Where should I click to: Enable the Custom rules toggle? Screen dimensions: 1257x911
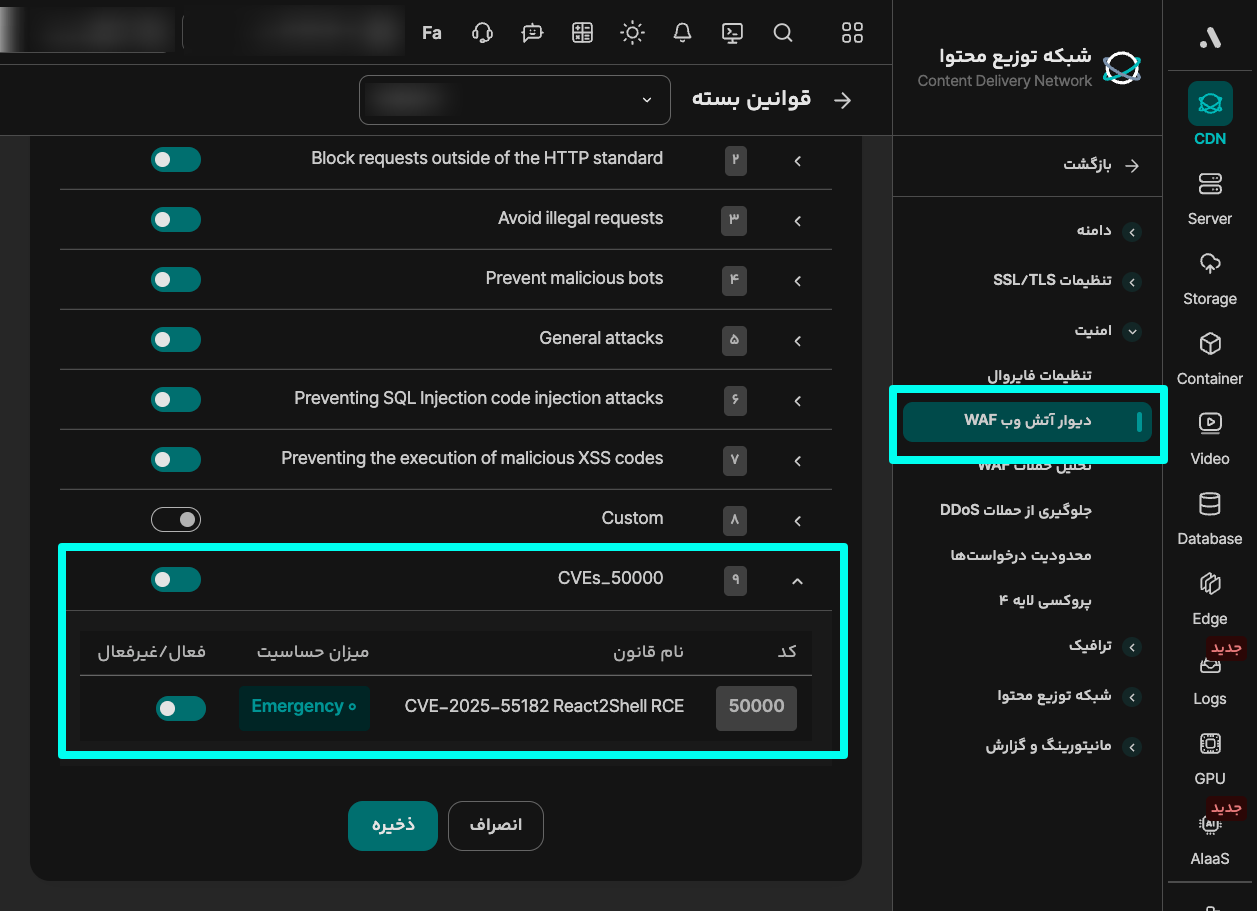176,520
